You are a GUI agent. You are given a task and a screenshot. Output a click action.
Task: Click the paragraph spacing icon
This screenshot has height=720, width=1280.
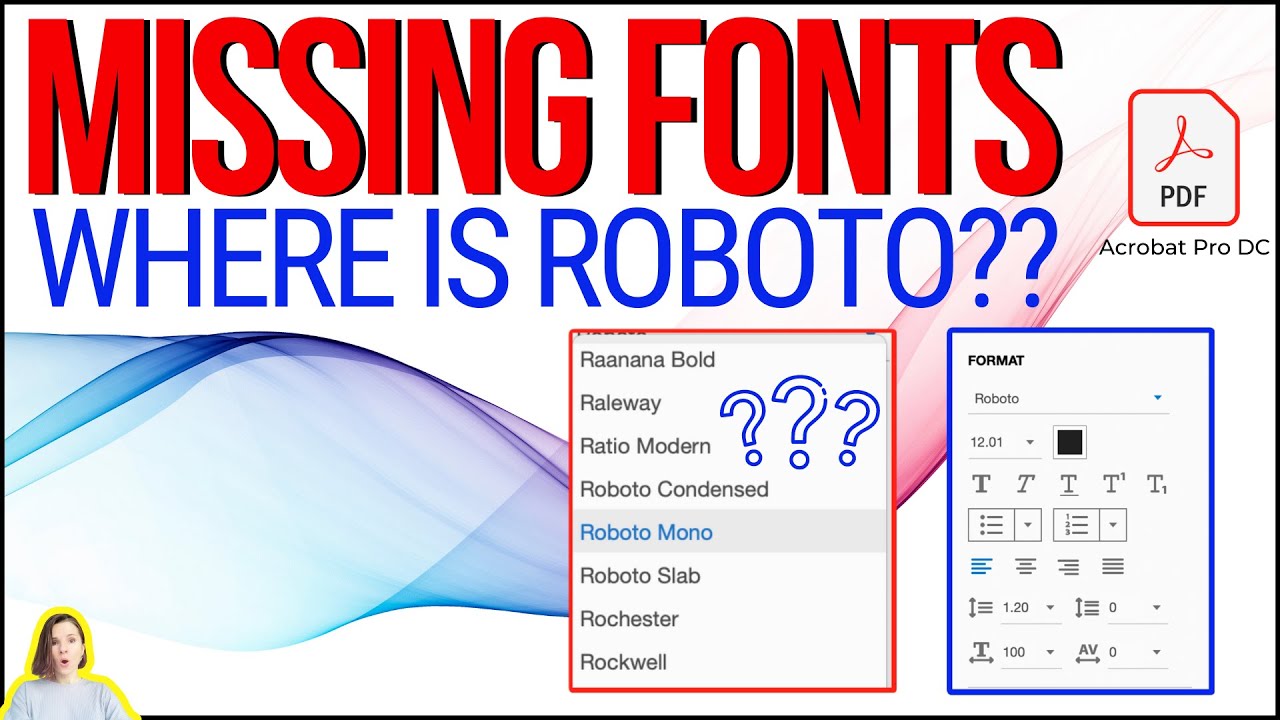pos(1087,607)
